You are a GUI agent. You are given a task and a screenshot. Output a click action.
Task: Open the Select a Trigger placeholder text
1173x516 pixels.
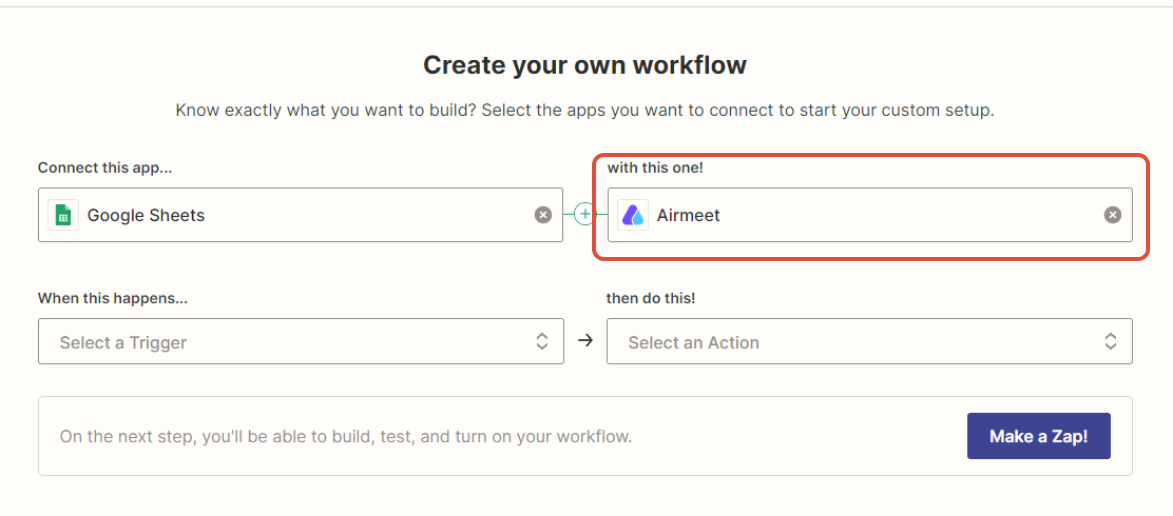point(123,343)
